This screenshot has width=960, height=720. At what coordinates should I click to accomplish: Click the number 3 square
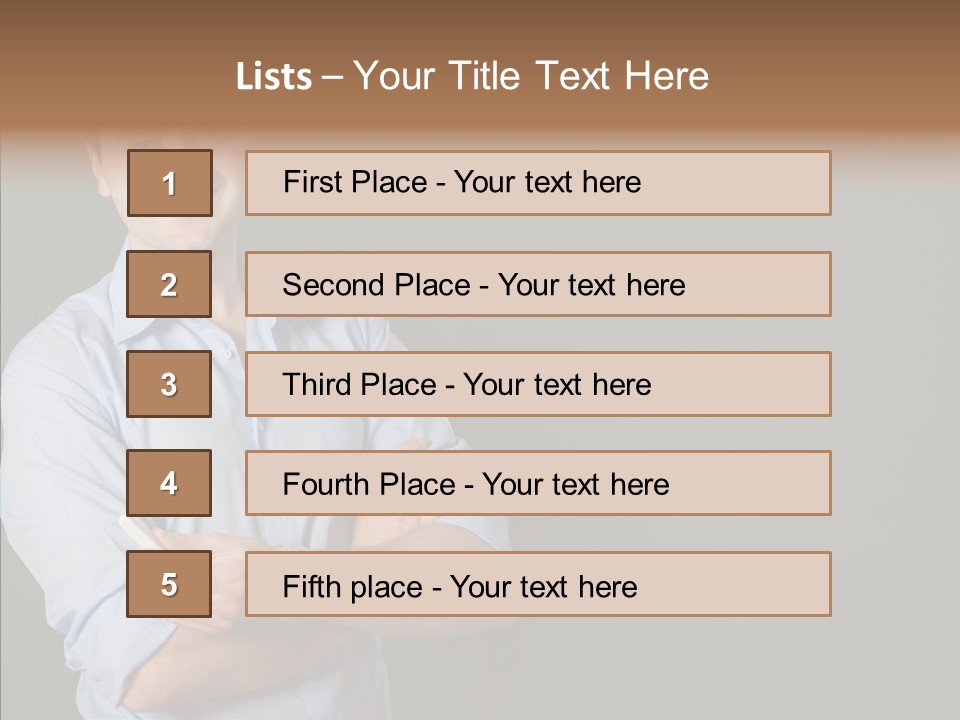point(169,384)
